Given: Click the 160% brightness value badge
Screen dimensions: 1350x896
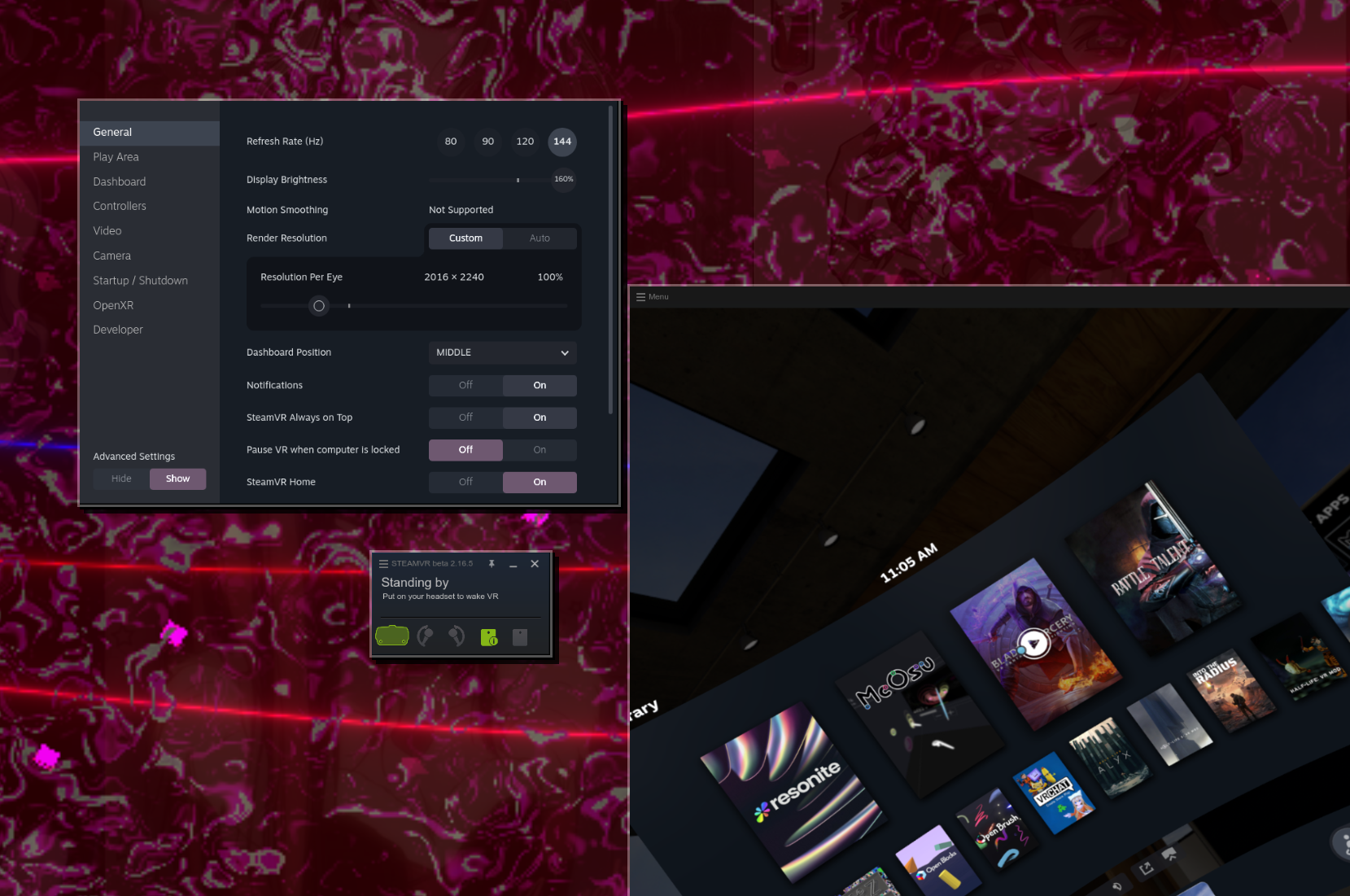Looking at the screenshot, I should click(x=564, y=179).
